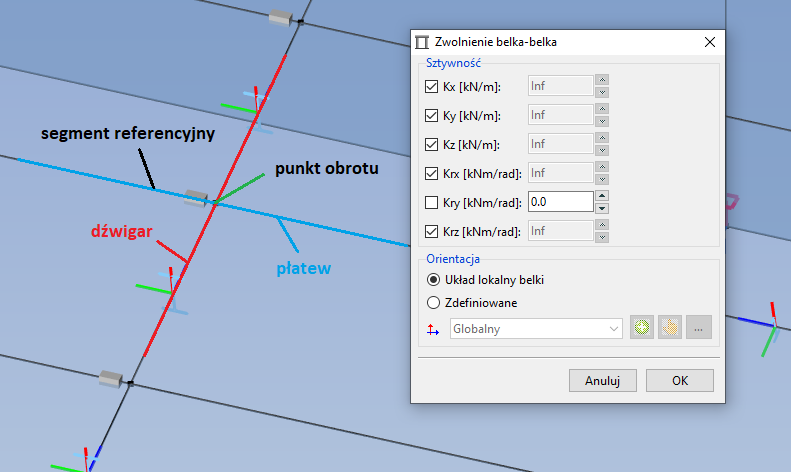Uncheck the Ky [kN/m] stiffness checkbox

tap(431, 115)
